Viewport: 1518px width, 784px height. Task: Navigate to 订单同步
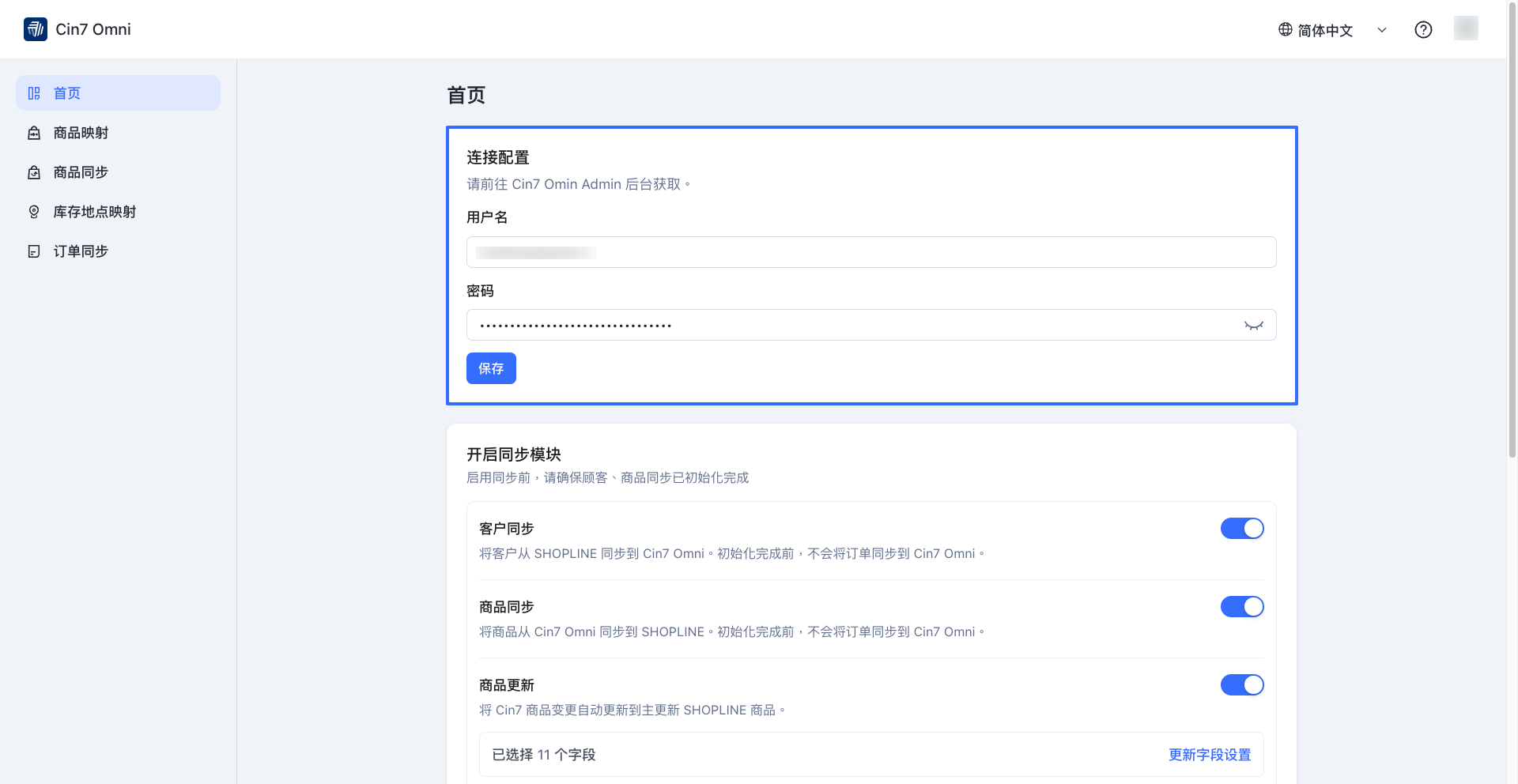pyautogui.click(x=118, y=251)
